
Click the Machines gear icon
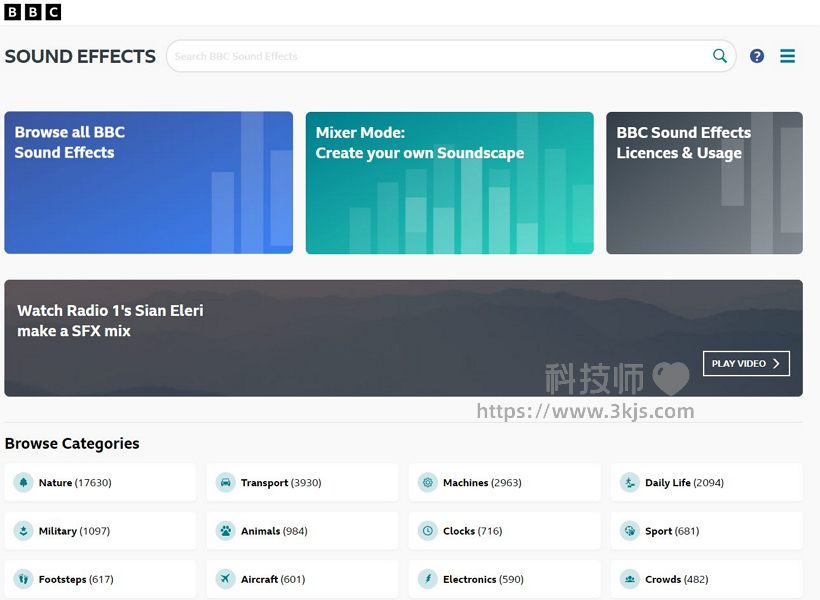click(x=427, y=482)
